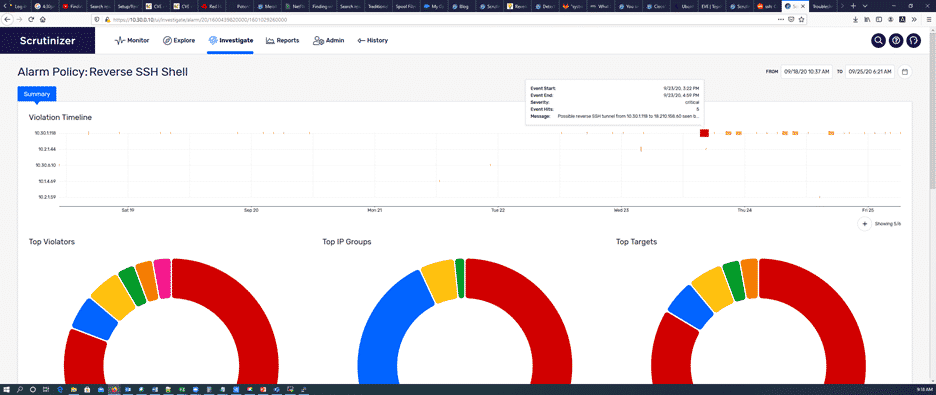The width and height of the screenshot is (936, 395).
Task: Open the browser downloads arrow icon
Action: tap(856, 19)
